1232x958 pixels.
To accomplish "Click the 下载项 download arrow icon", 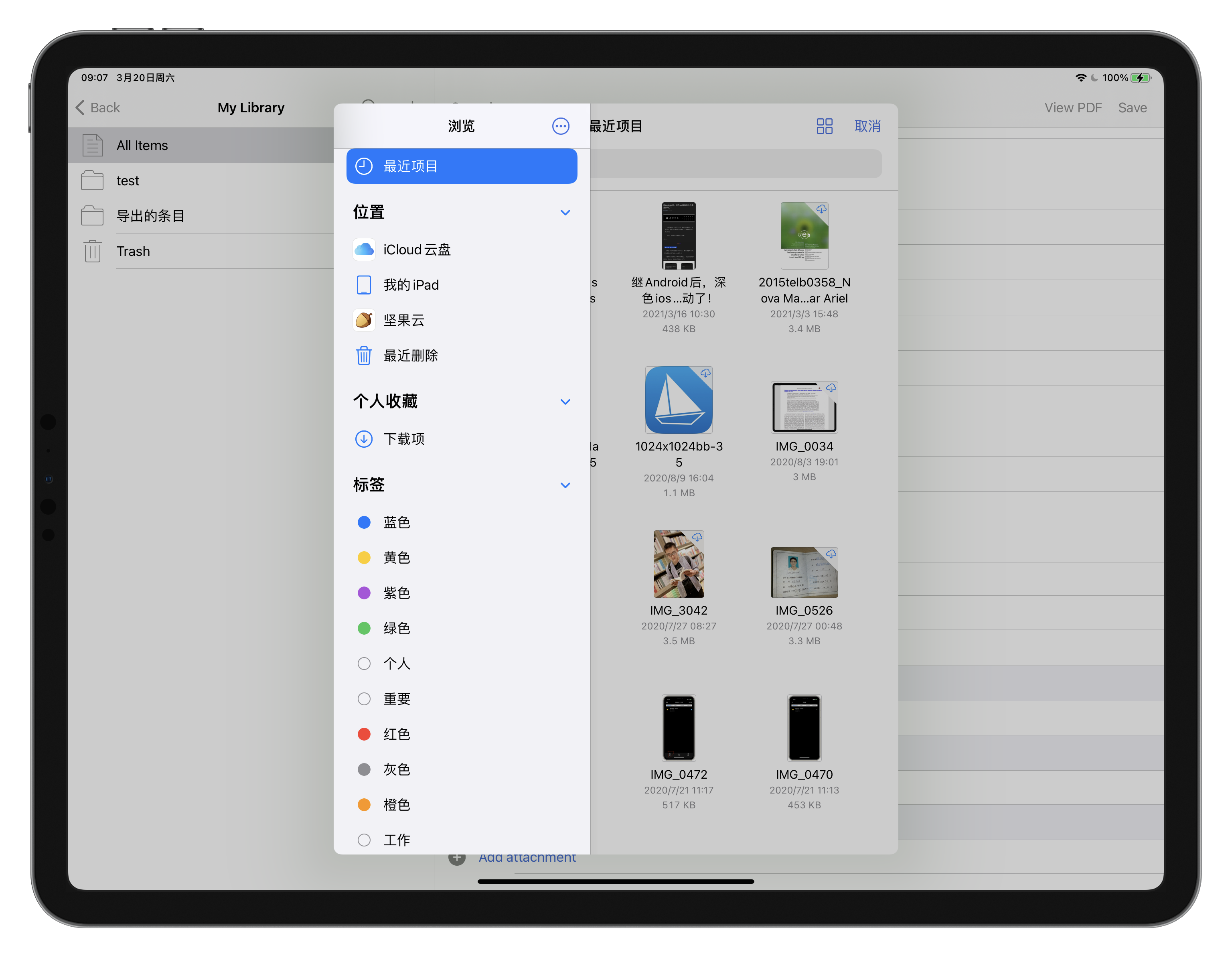I will [x=364, y=439].
